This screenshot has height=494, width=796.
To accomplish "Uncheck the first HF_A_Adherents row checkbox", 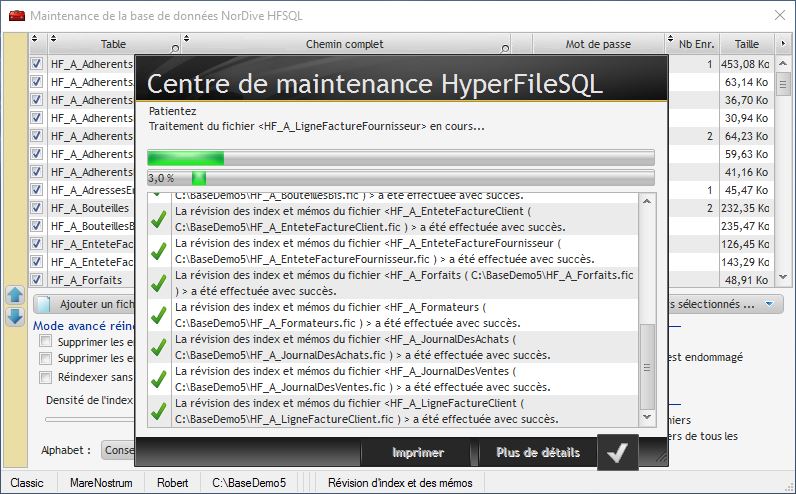I will [37, 64].
